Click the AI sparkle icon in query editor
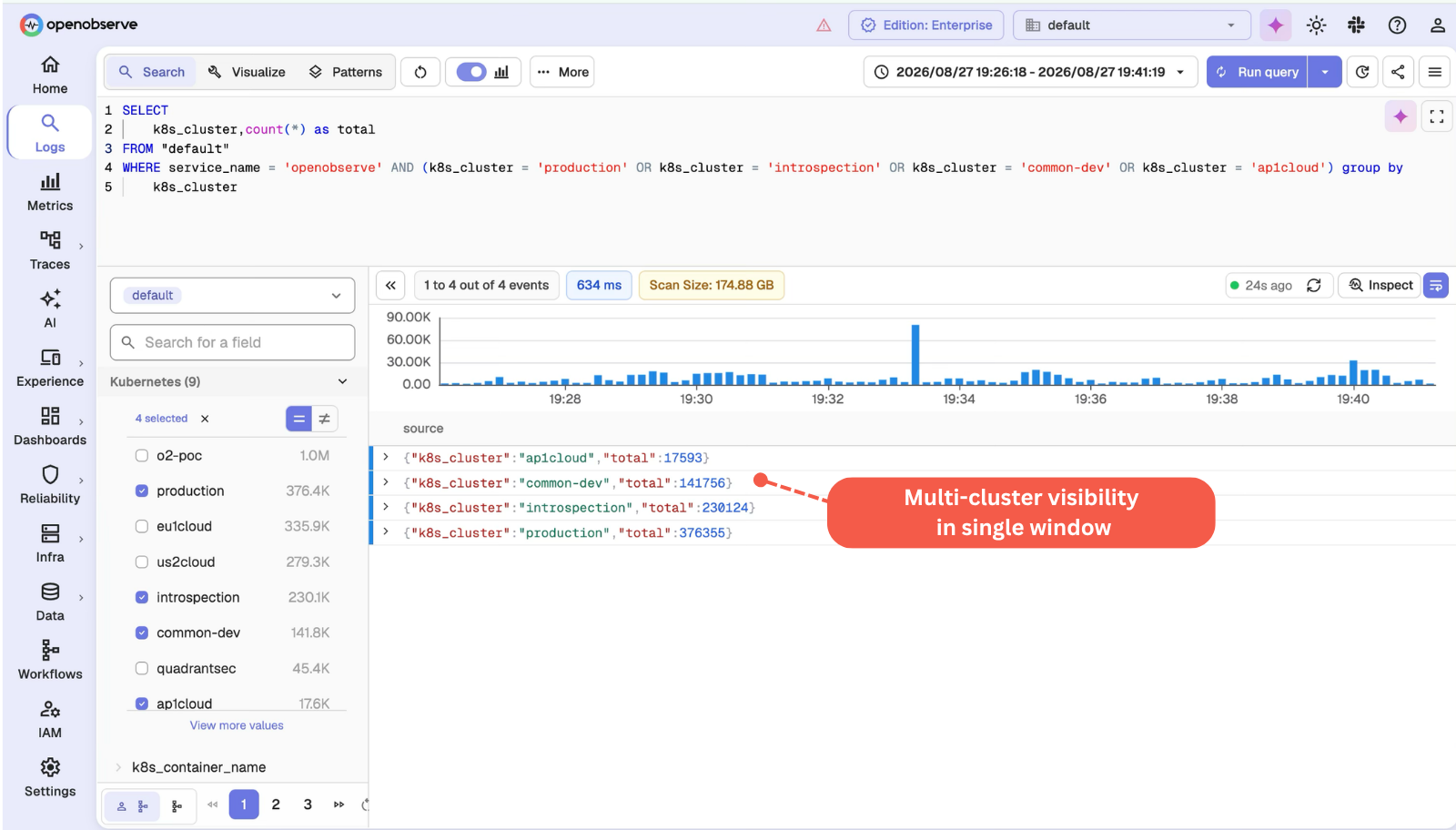1456x830 pixels. click(x=1400, y=116)
